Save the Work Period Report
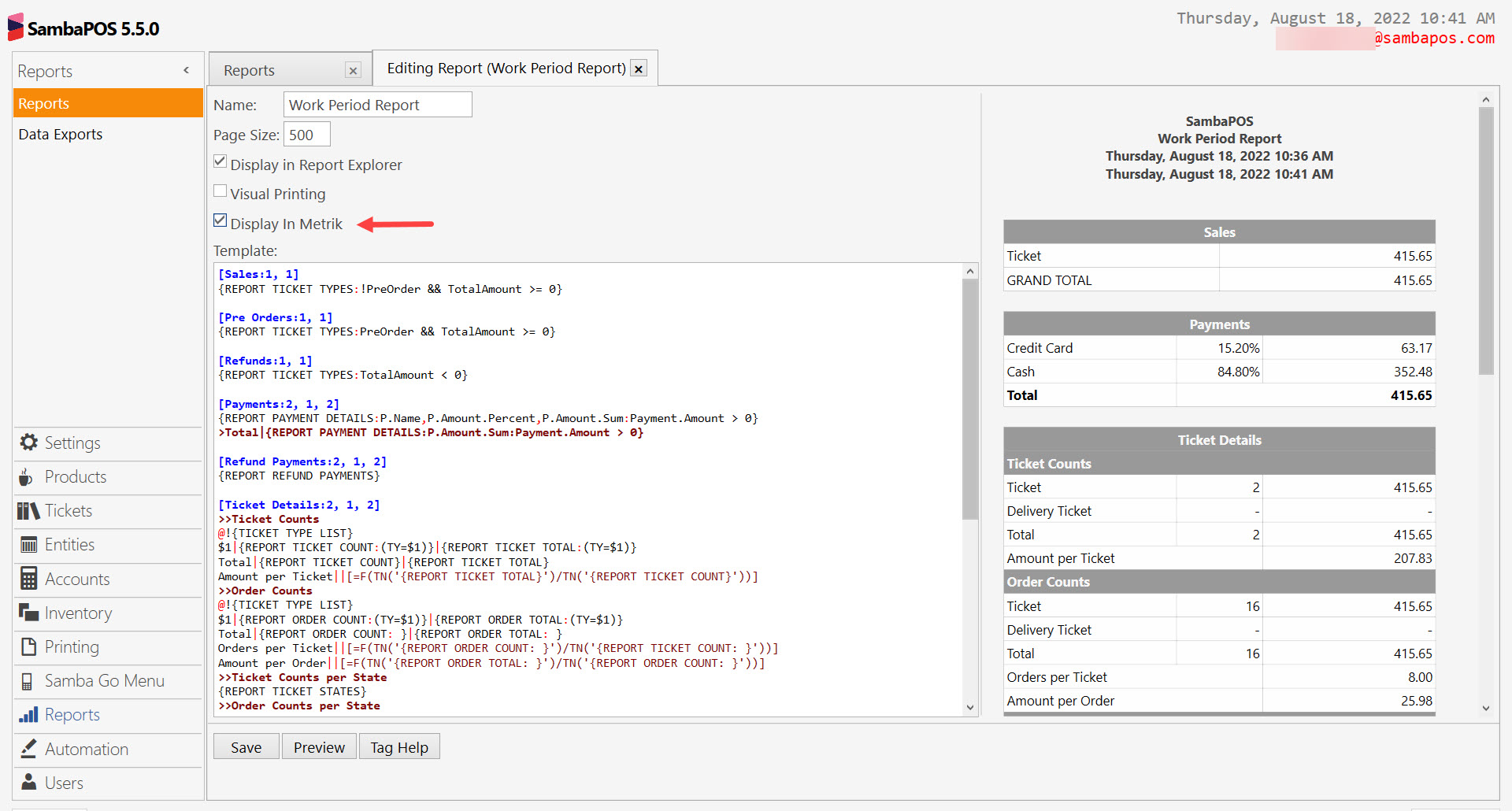Image resolution: width=1512 pixels, height=811 pixels. 246,746
